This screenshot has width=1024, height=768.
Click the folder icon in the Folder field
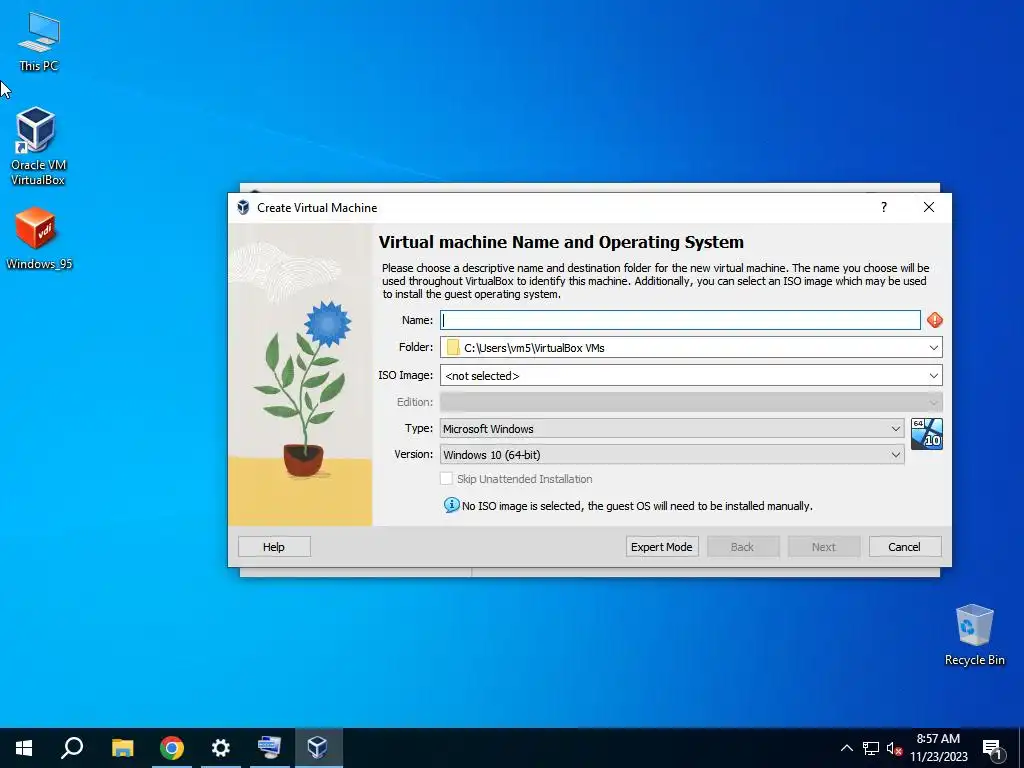(x=453, y=347)
